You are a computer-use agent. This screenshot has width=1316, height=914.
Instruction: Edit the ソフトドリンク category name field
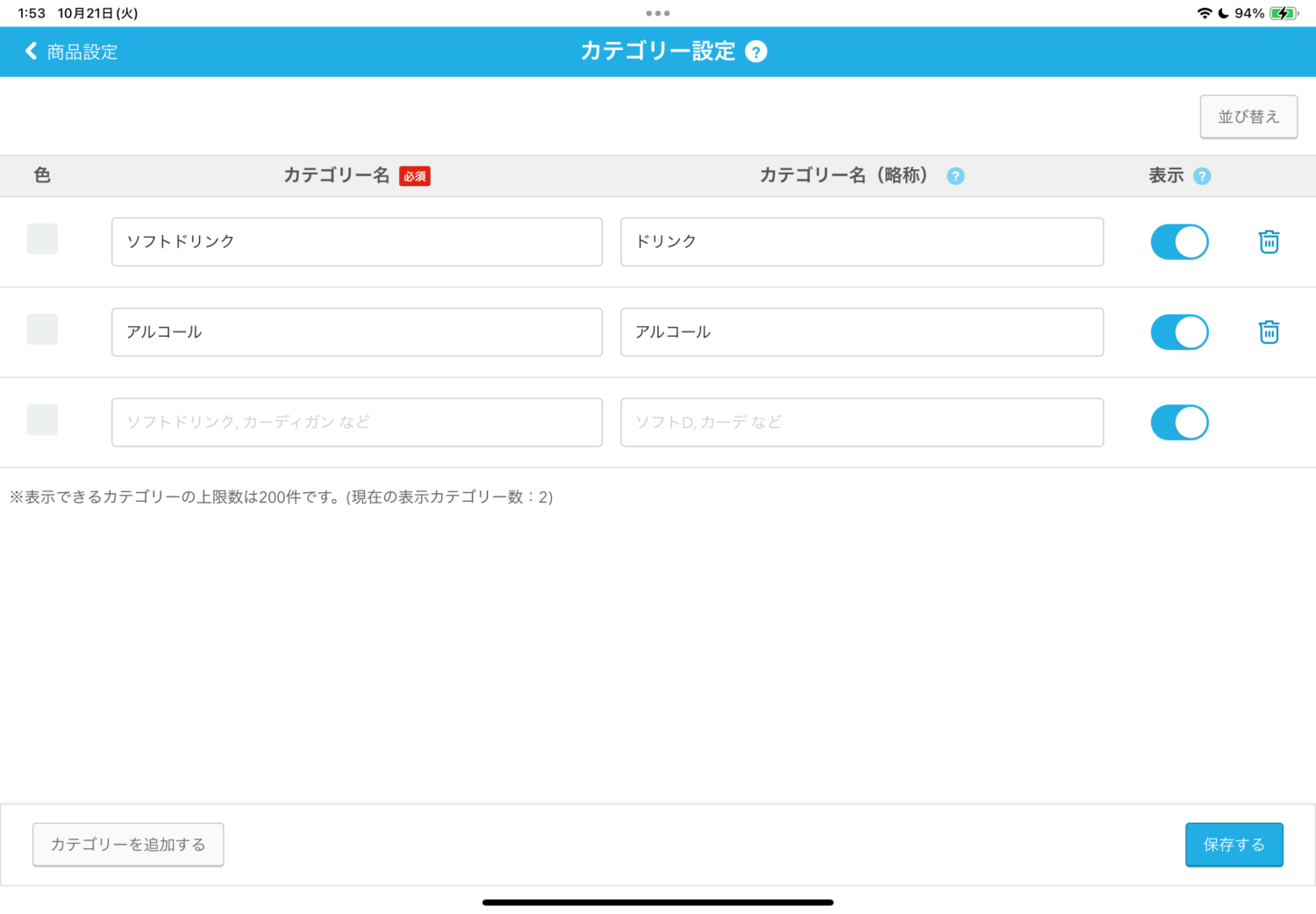click(356, 242)
